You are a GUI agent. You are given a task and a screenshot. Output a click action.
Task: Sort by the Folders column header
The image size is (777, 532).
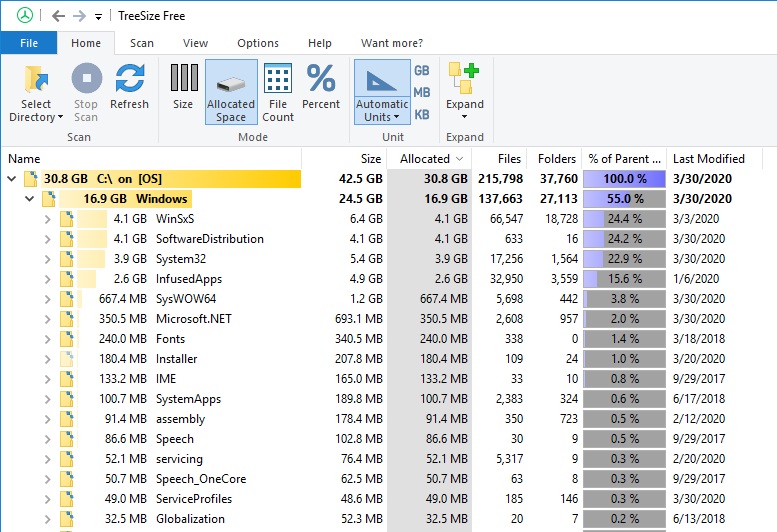tap(554, 159)
